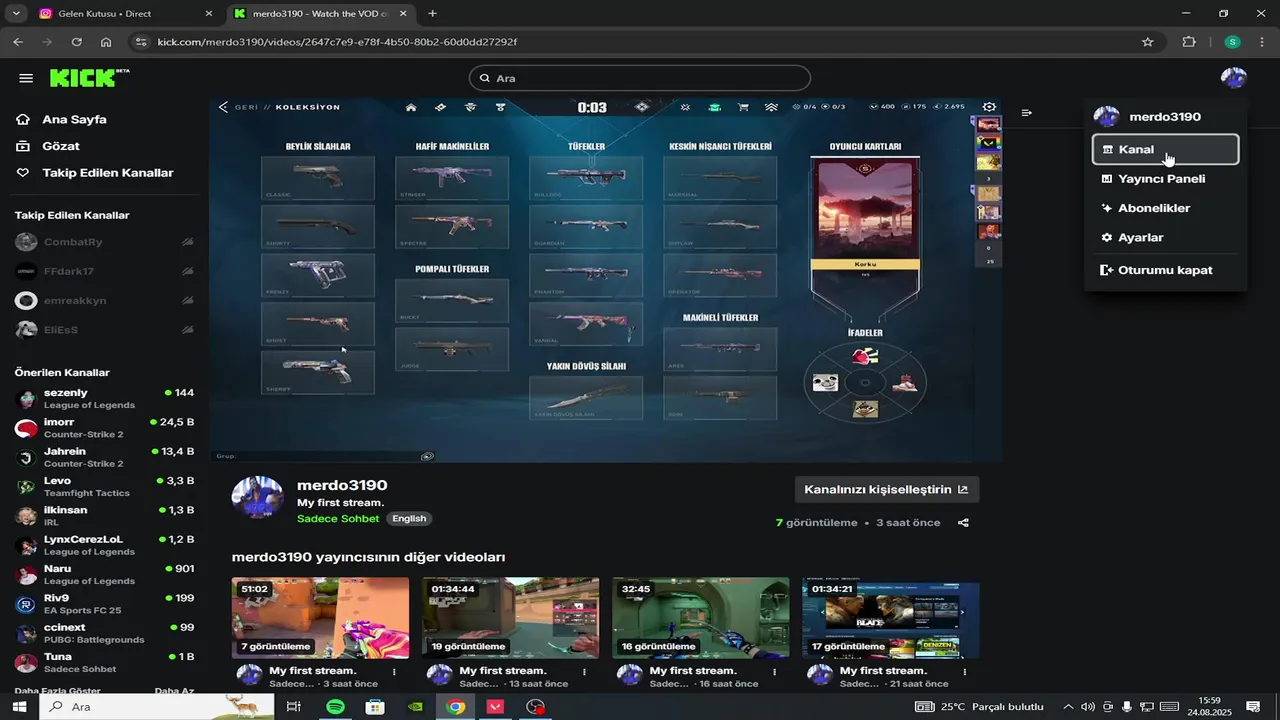Viewport: 1280px width, 720px height.
Task: Click the game settings gear icon
Action: (x=989, y=107)
